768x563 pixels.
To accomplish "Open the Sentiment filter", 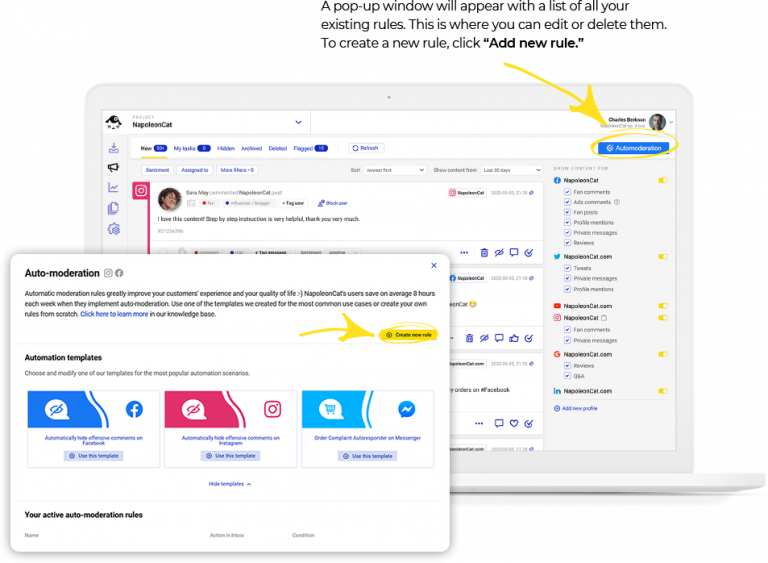I will (x=157, y=170).
